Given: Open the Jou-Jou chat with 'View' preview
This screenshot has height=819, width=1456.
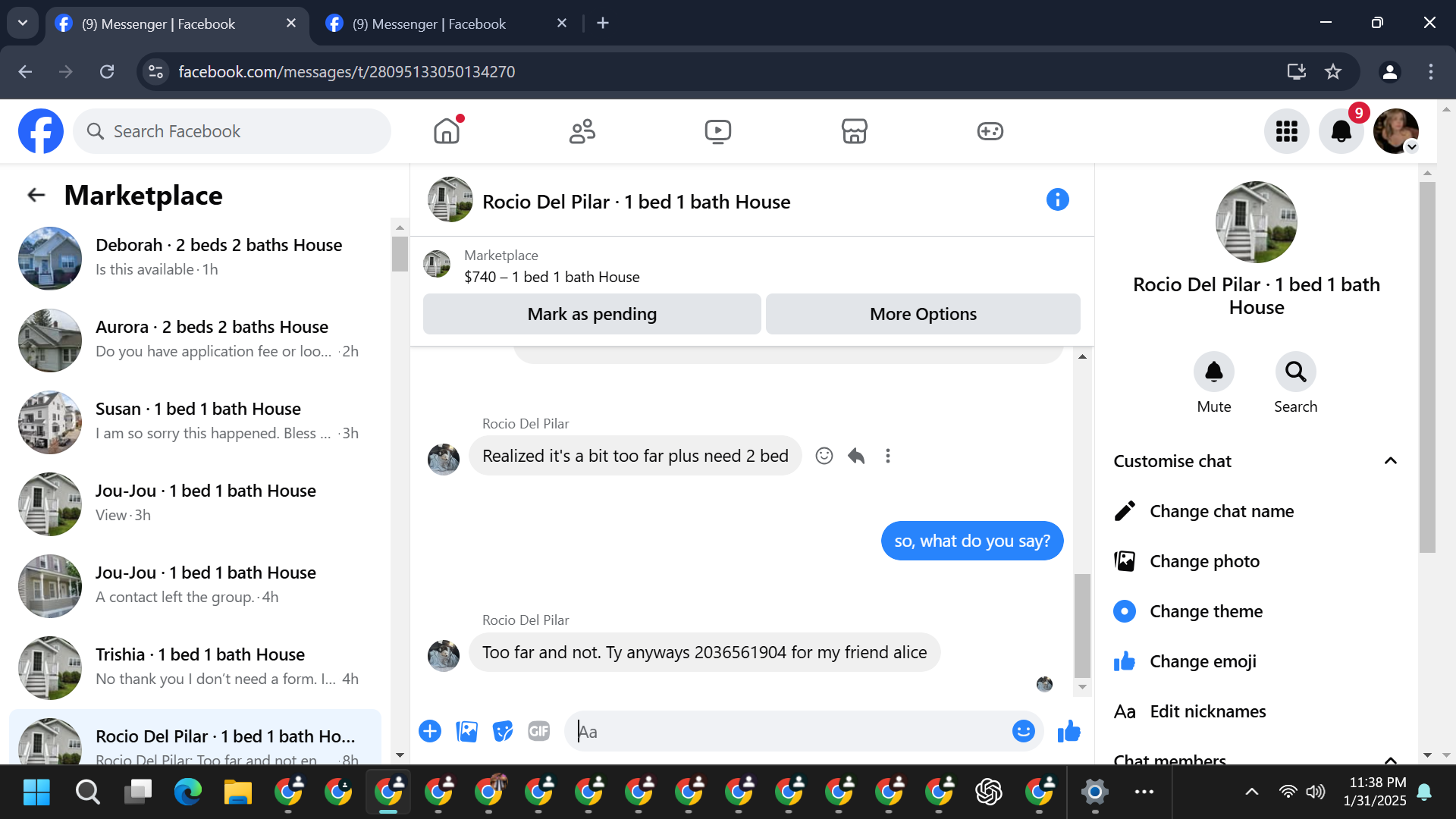Looking at the screenshot, I should tap(196, 504).
